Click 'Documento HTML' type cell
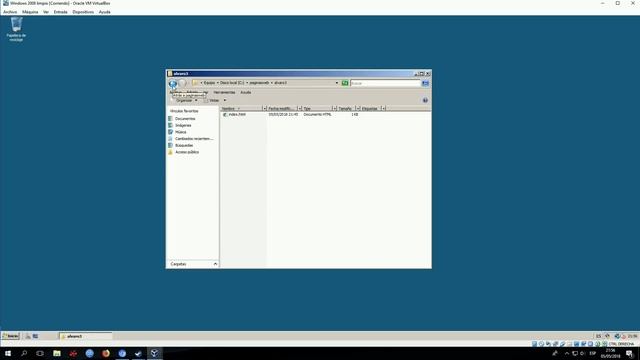 [x=318, y=115]
